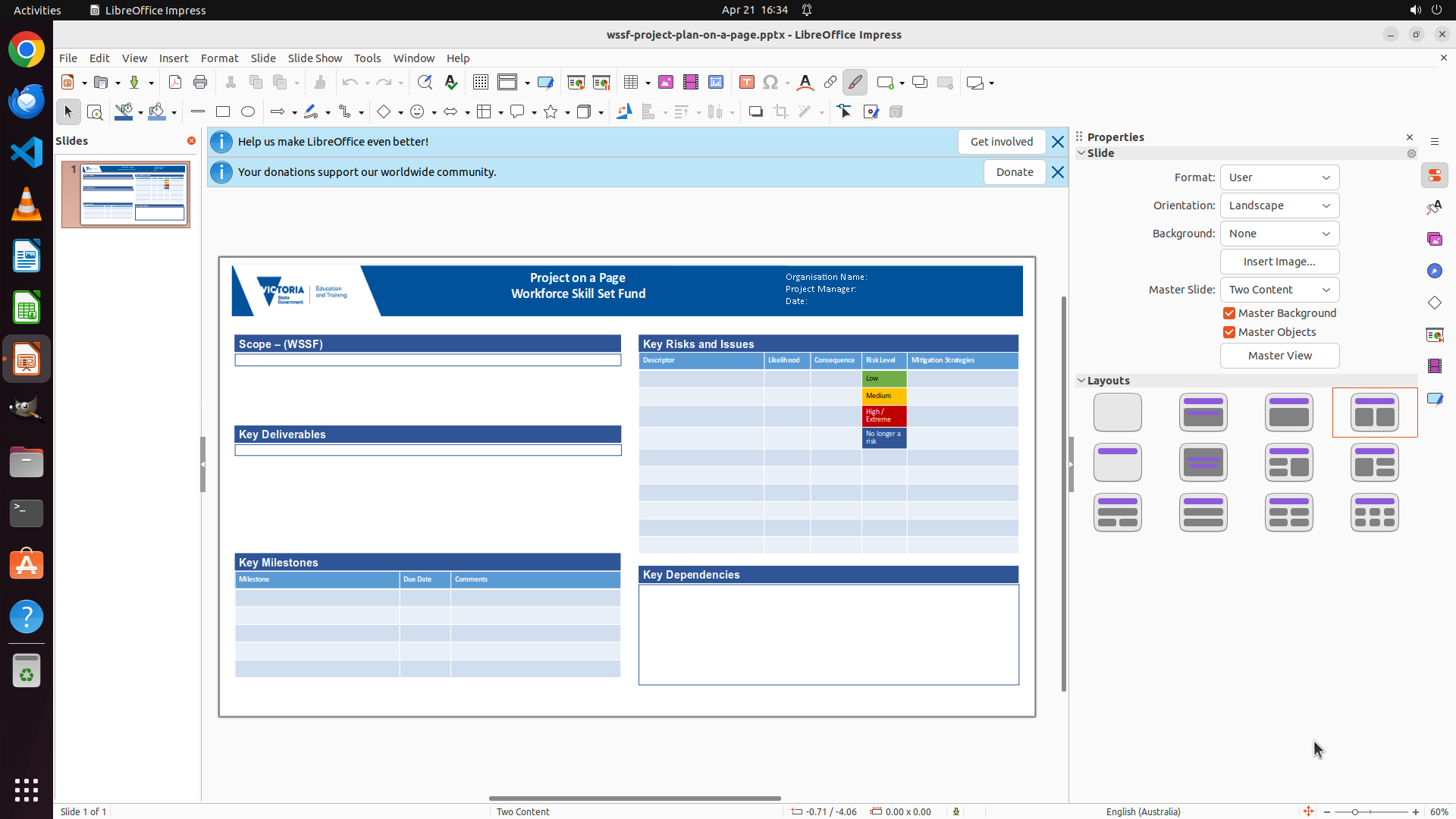This screenshot has width=1456, height=819.
Task: Select slide 1 thumbnail in Slides panel
Action: 133,194
